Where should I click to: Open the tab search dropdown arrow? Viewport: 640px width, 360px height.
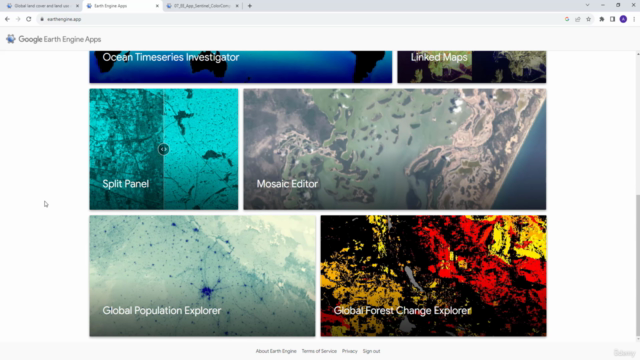pos(587,5)
